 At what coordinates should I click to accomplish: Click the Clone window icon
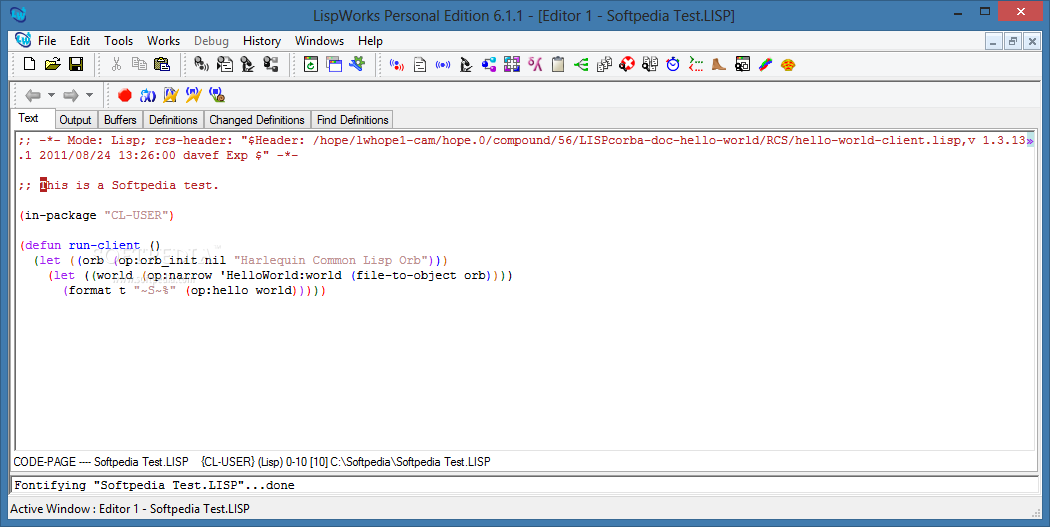tap(334, 64)
